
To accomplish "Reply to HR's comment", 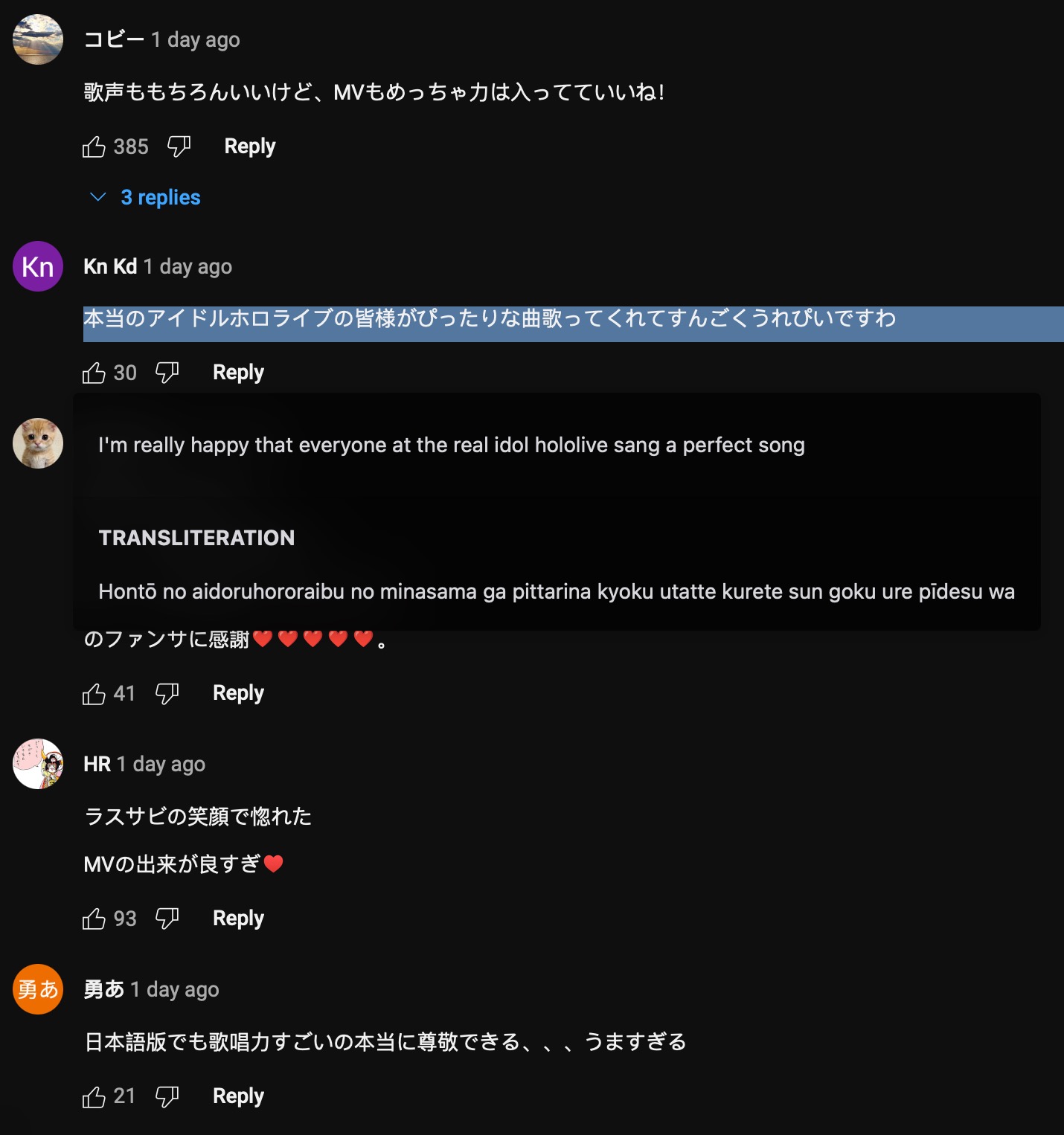I will tap(238, 919).
